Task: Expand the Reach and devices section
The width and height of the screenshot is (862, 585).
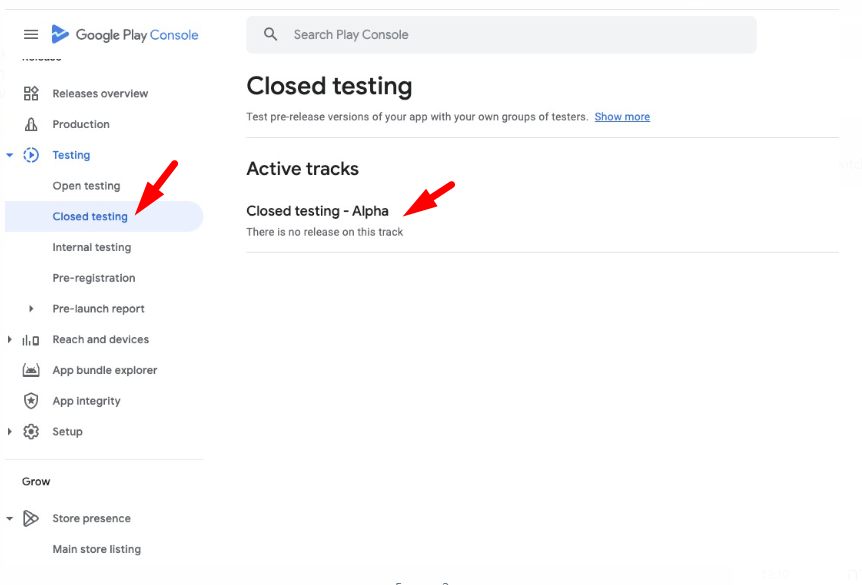Action: pos(10,340)
